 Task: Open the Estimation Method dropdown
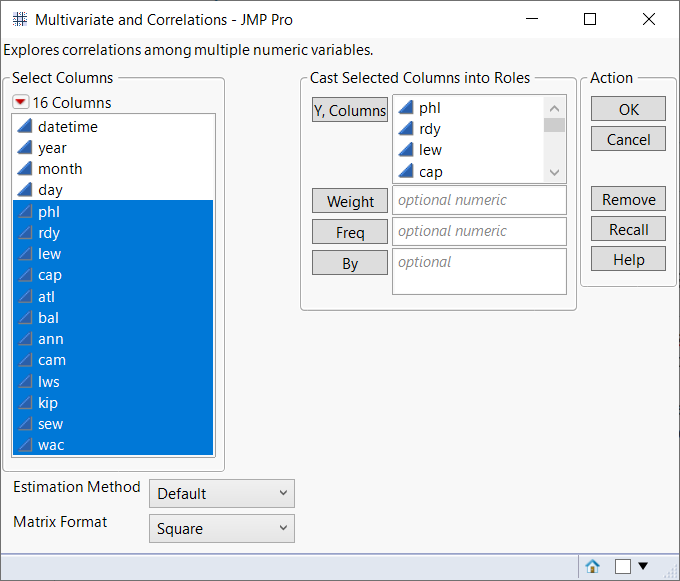point(221,493)
